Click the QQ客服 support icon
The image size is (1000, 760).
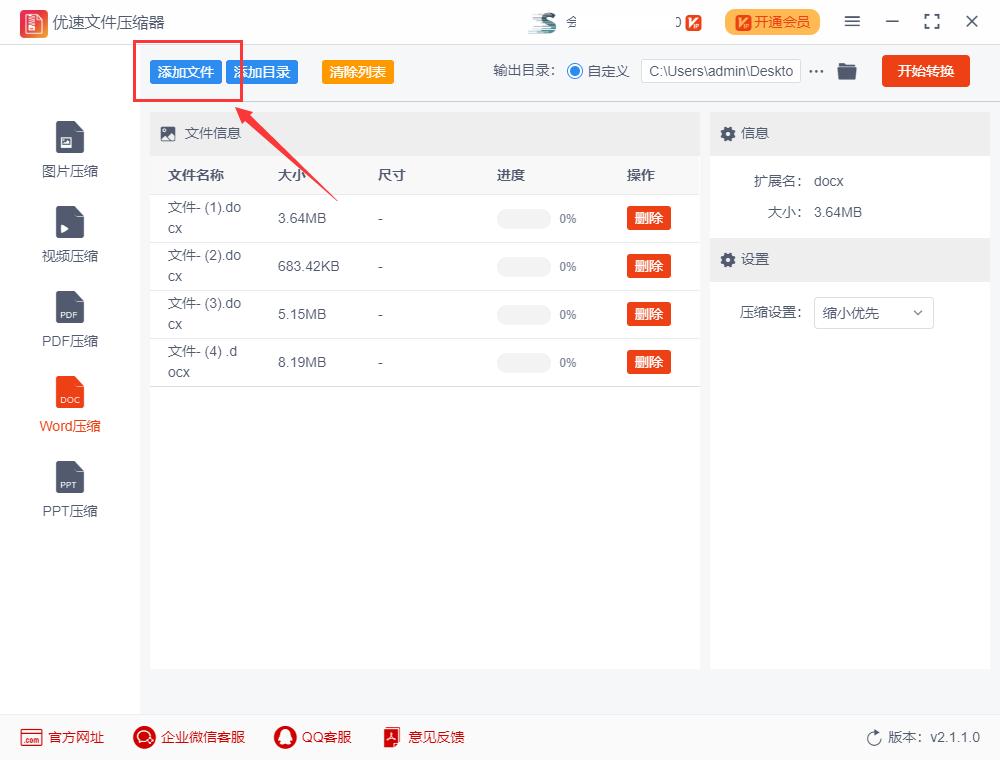(x=313, y=737)
